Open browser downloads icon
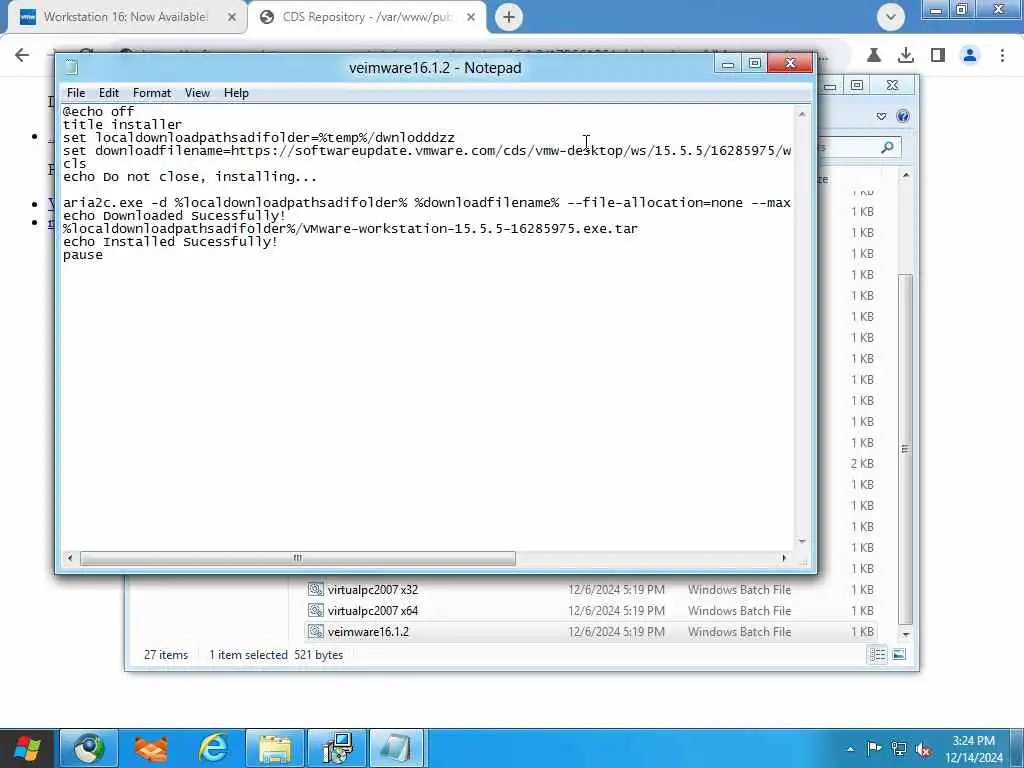The image size is (1024, 768). 906,56
